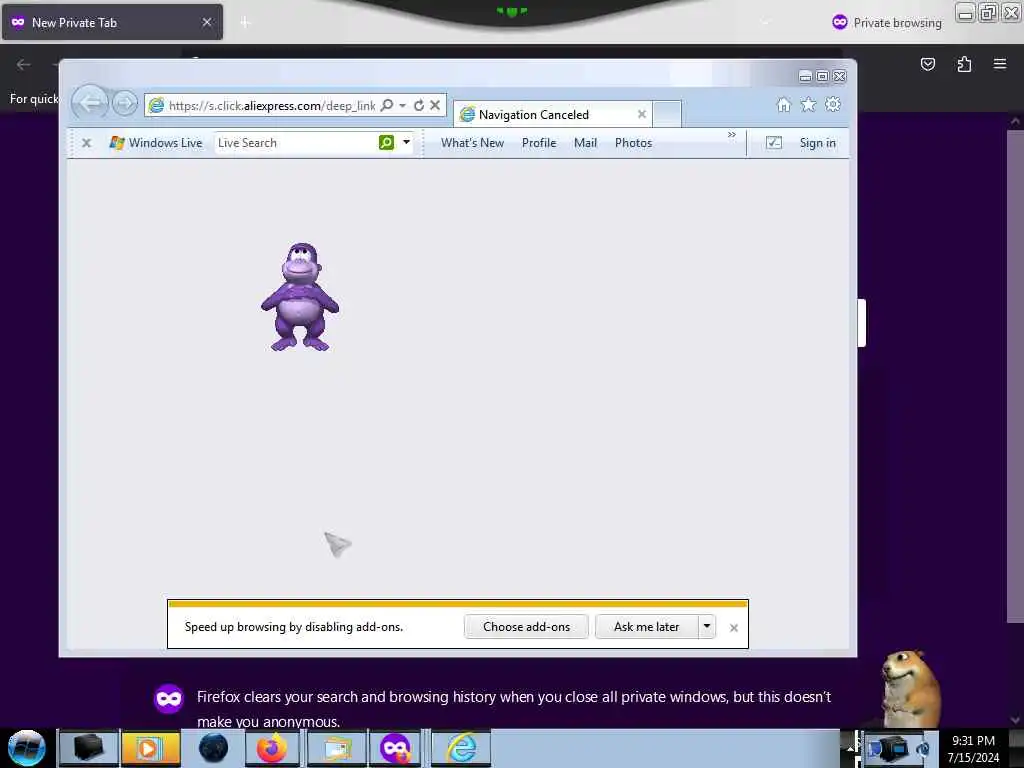Click the hamster desktop character

pos(910,687)
